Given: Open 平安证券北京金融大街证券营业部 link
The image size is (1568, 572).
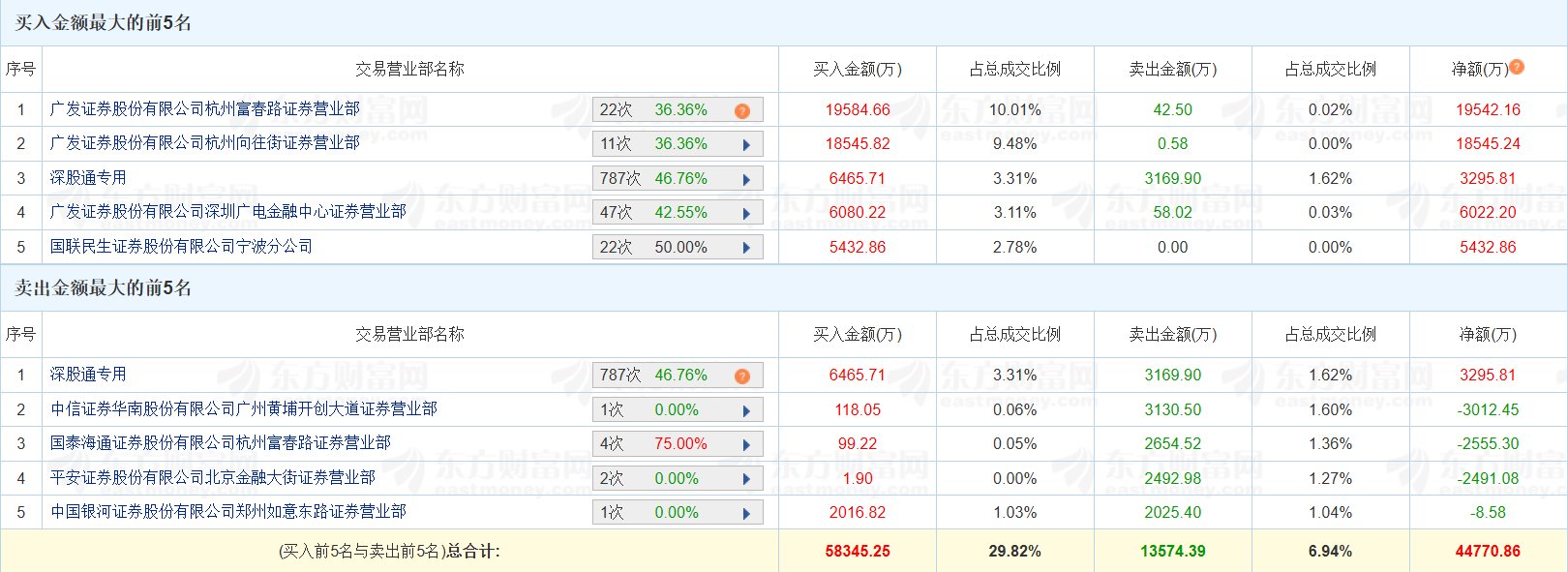Looking at the screenshot, I should pyautogui.click(x=213, y=478).
